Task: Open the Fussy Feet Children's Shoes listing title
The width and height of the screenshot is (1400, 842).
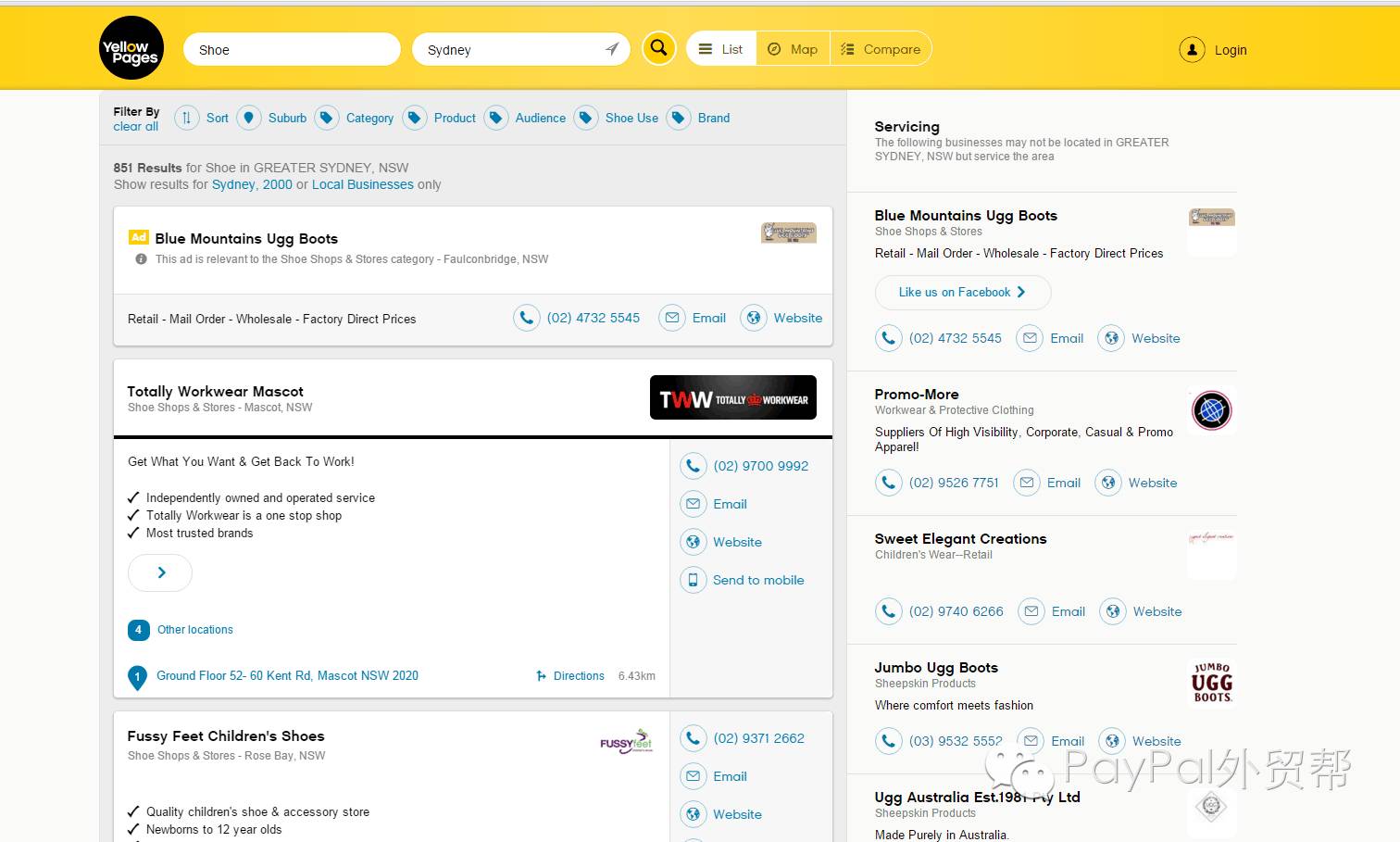Action: 226,735
